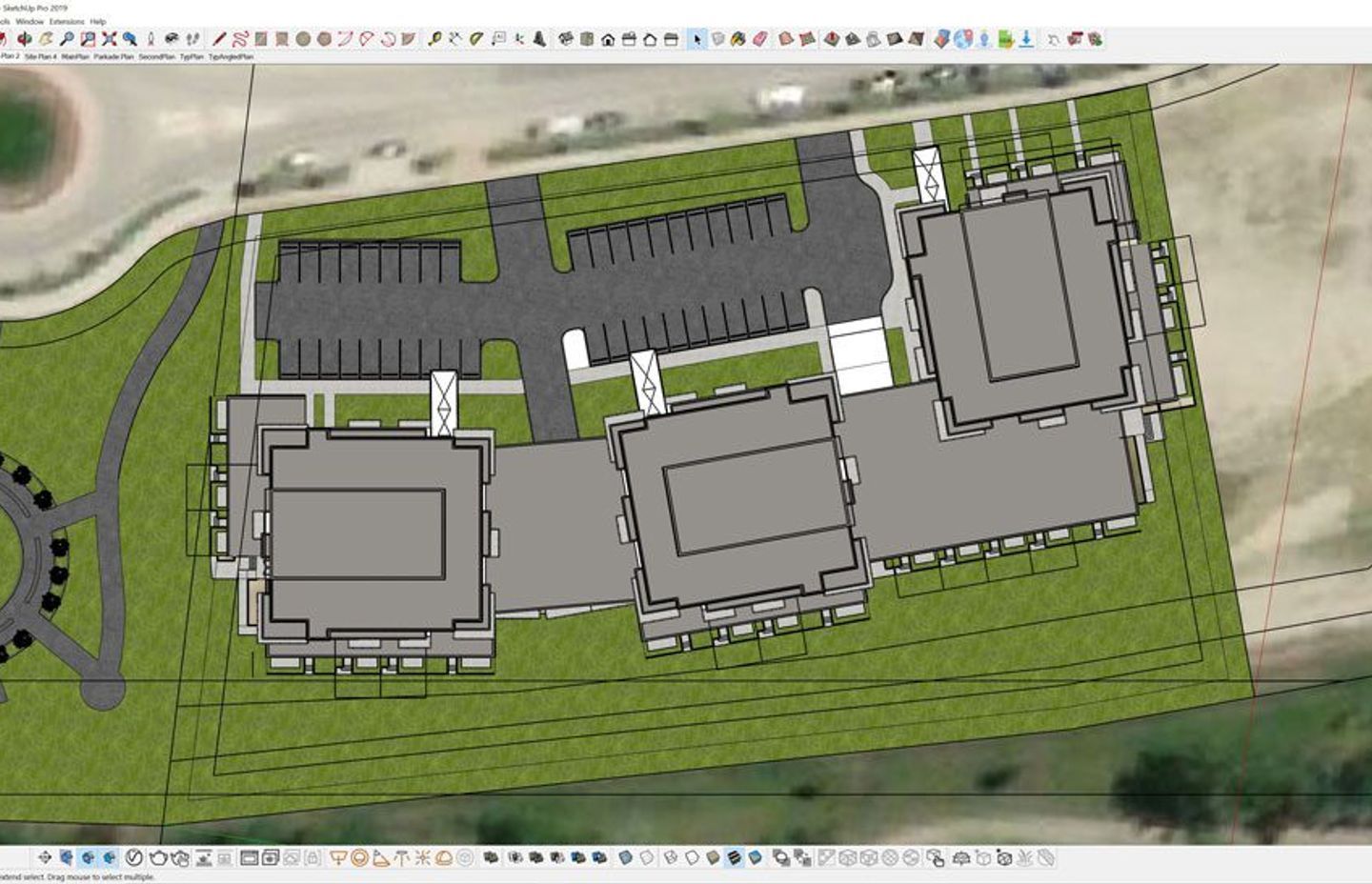This screenshot has height=884, width=1372.
Task: Activate the Zoom magnifier tool
Action: tap(69, 38)
